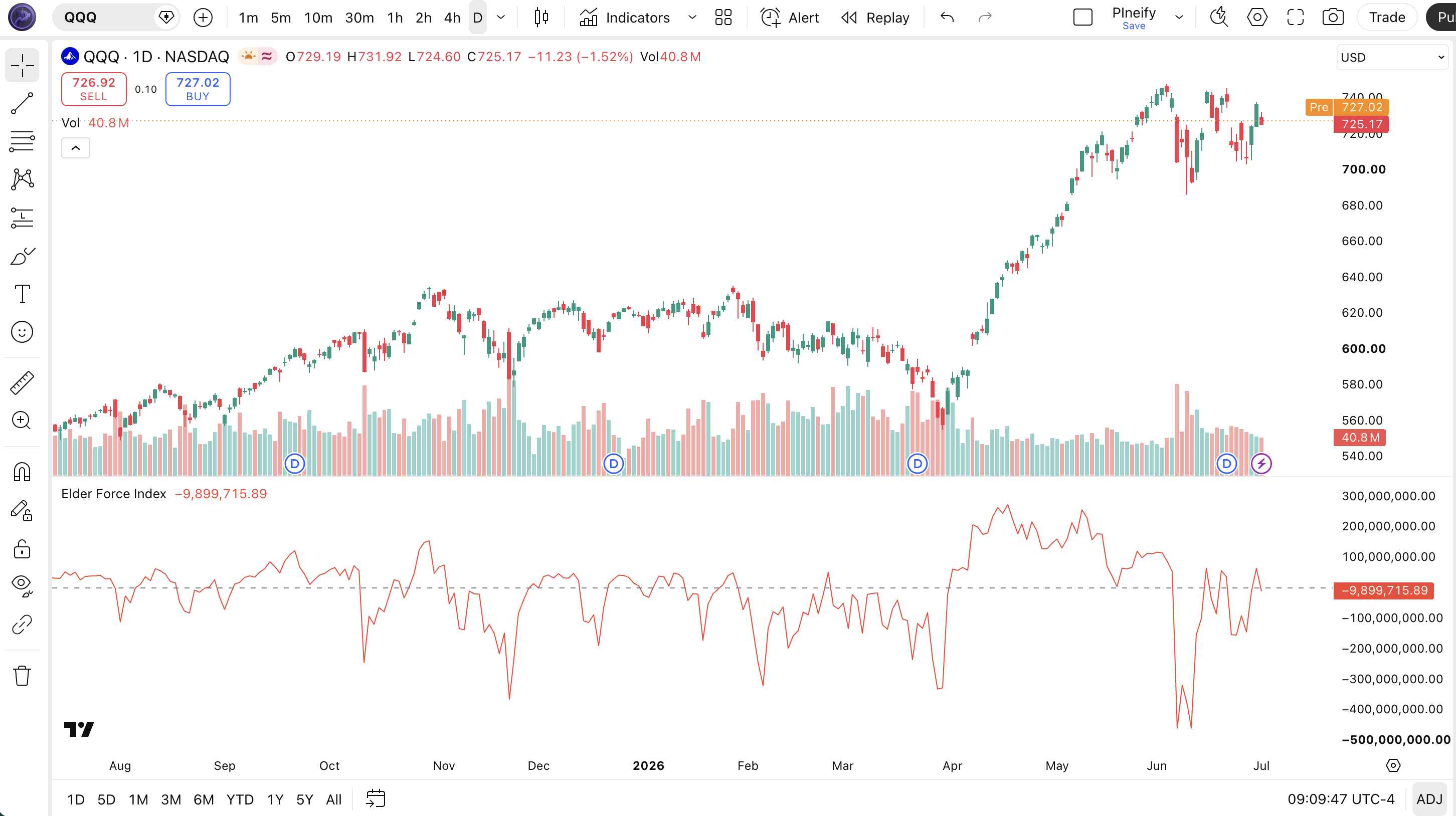
Task: Switch to 4h interval
Action: click(452, 18)
